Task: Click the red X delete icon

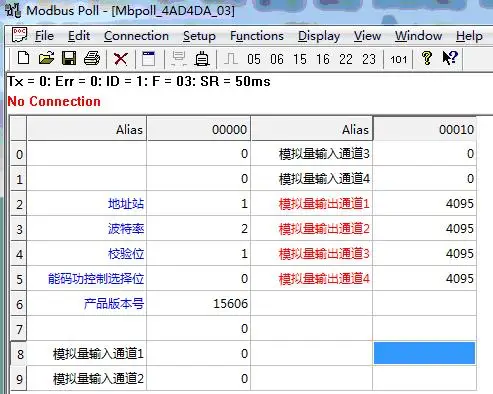Action: 120,59
